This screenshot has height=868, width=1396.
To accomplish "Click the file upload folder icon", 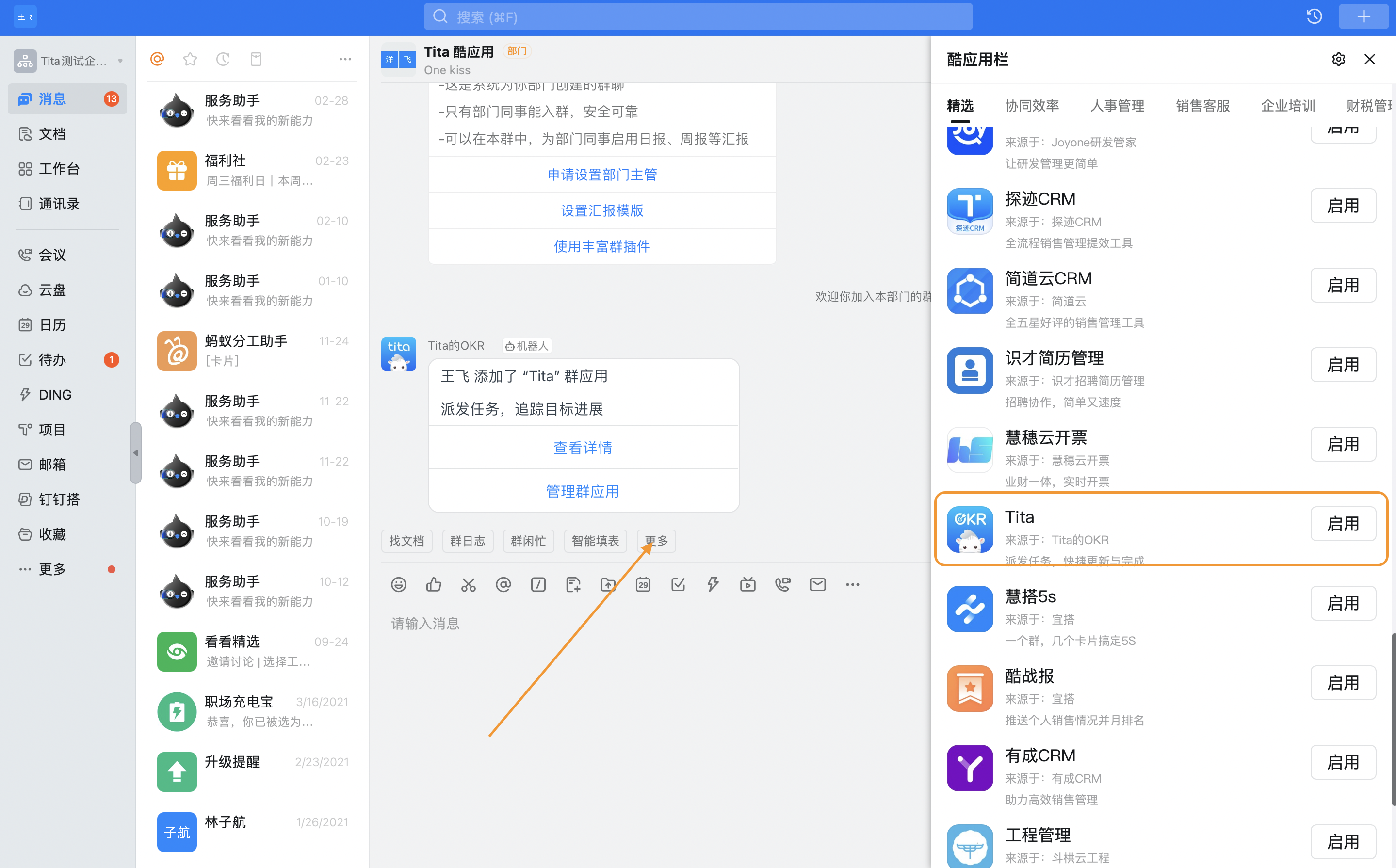I will 608,584.
